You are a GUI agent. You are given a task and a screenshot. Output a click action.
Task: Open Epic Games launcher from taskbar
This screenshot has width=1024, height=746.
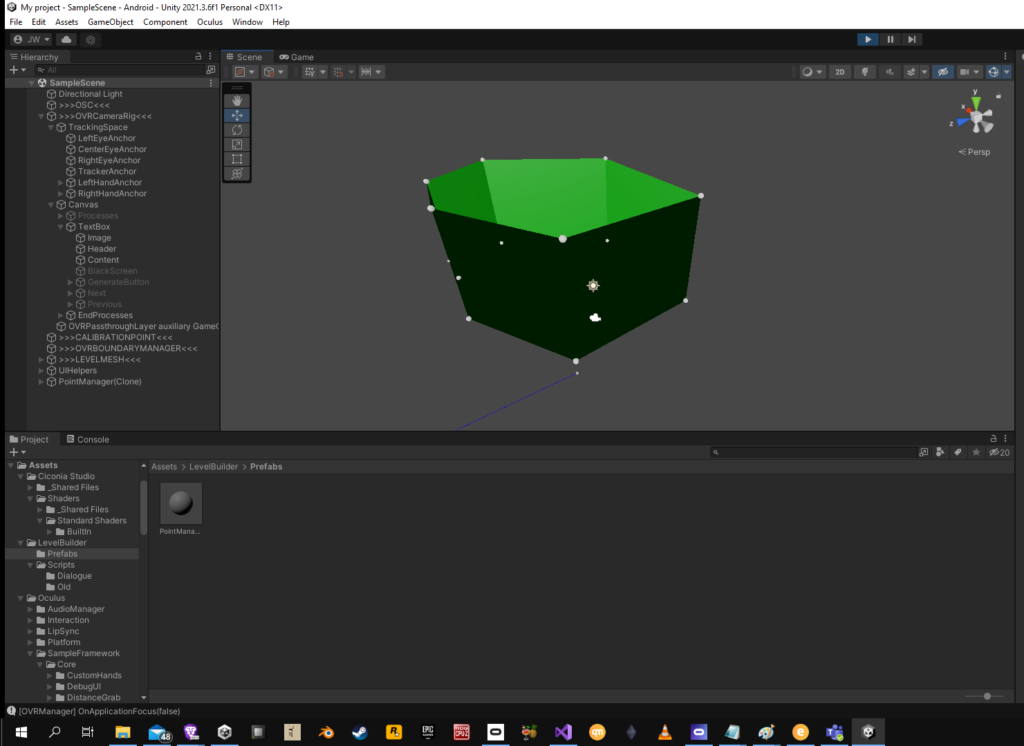[428, 732]
